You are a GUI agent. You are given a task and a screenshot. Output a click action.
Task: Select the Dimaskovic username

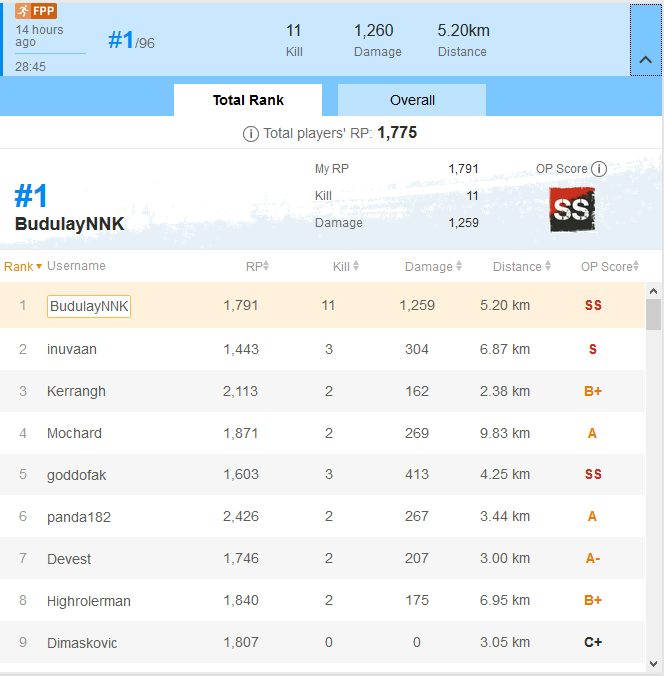(82, 643)
